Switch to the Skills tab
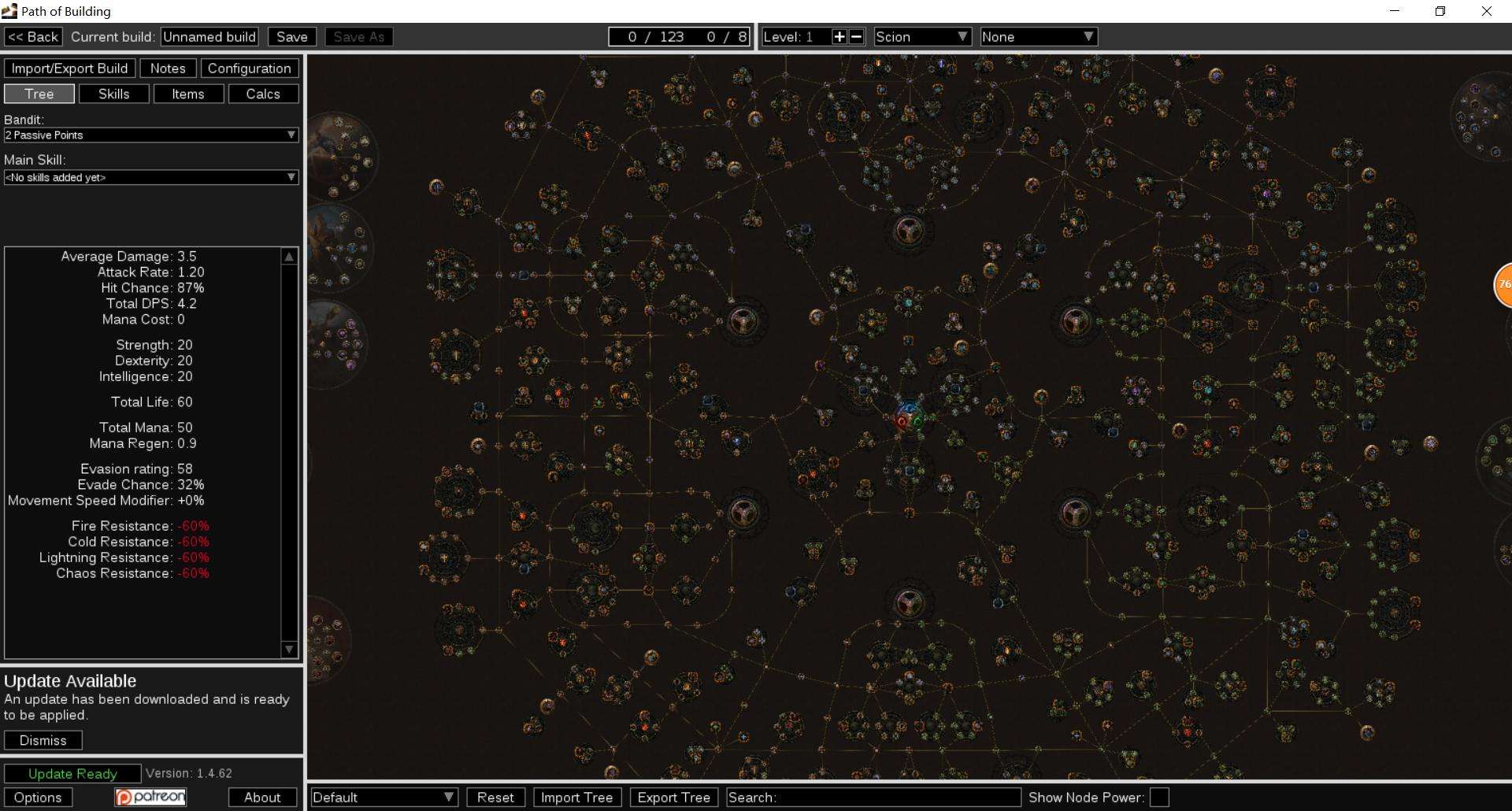Screen dimensions: 1512x811 click(x=113, y=94)
